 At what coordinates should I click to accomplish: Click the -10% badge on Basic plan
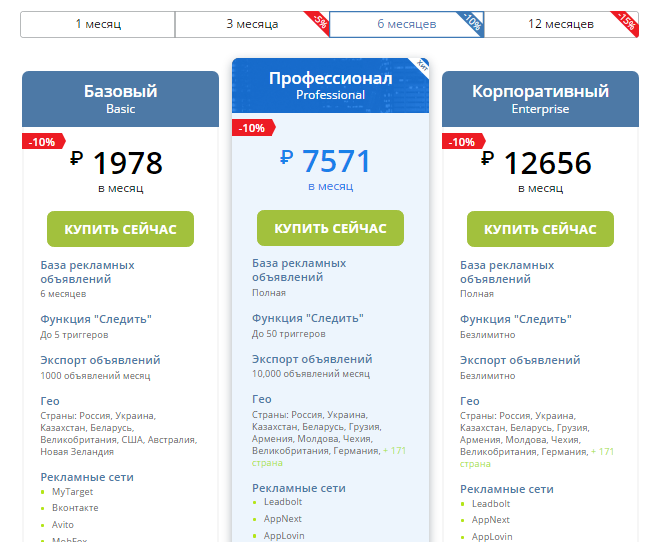click(43, 141)
